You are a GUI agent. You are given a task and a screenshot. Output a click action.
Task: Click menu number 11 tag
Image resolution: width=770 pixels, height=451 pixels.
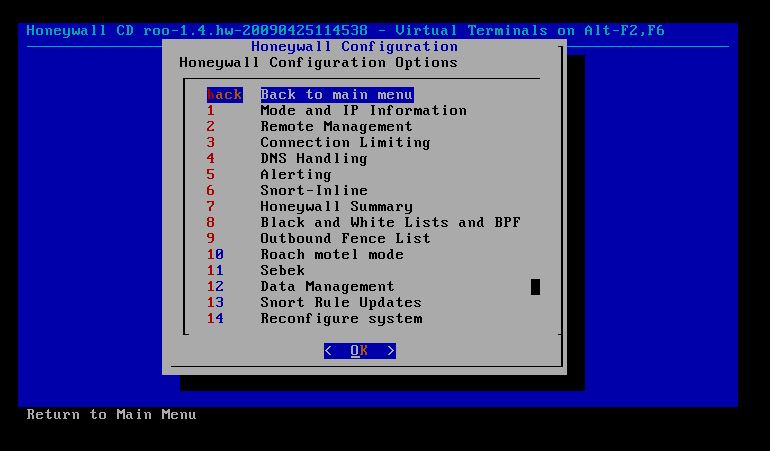tap(215, 270)
